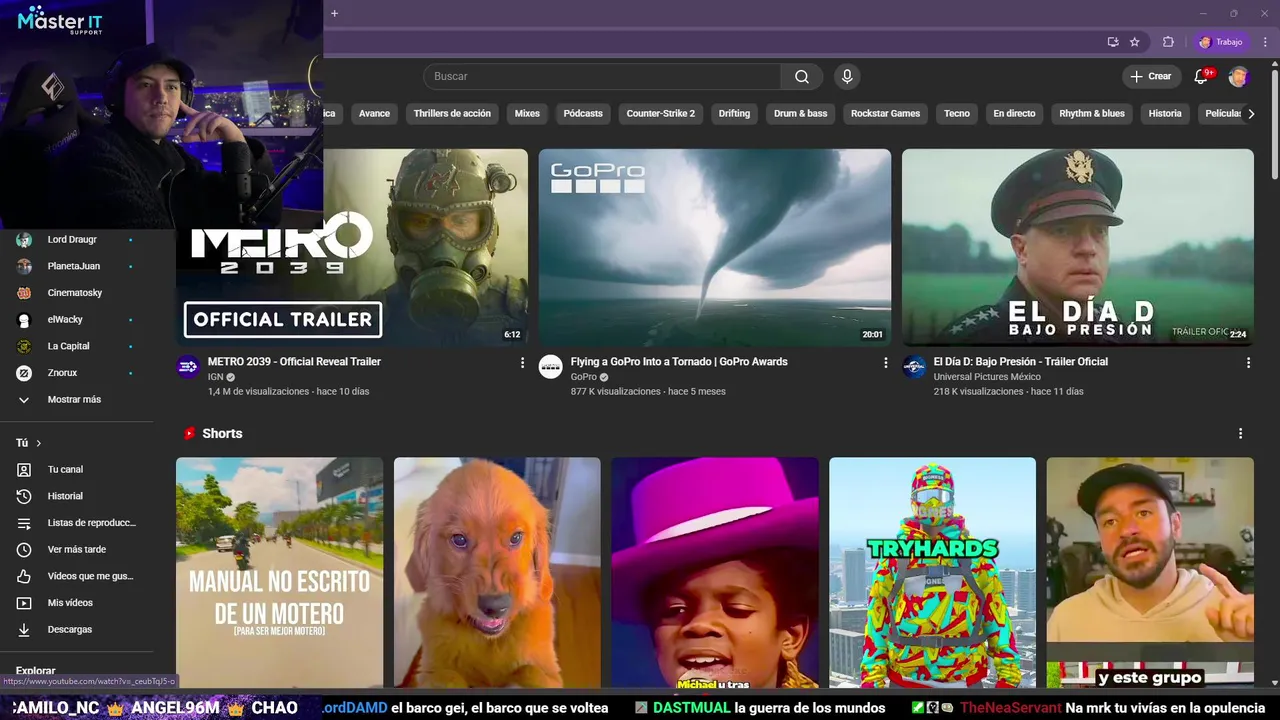The width and height of the screenshot is (1280, 720).
Task: Open the TRYHARDS short
Action: point(932,573)
